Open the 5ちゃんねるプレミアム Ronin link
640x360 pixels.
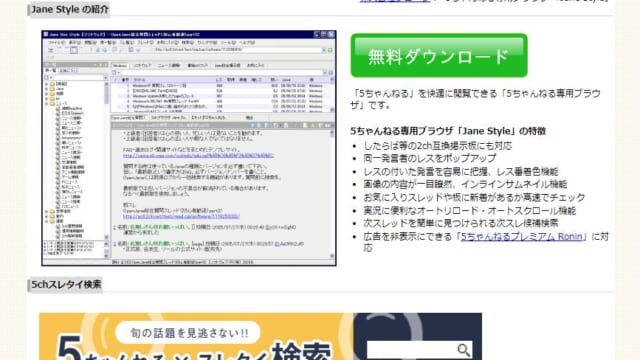(x=522, y=236)
